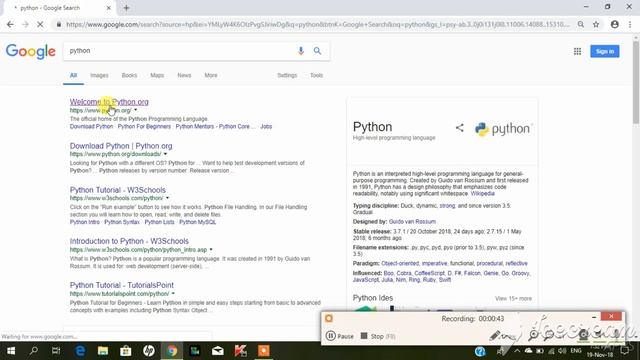This screenshot has width=640, height=360.
Task: Stop the screen recording
Action: [x=378, y=336]
